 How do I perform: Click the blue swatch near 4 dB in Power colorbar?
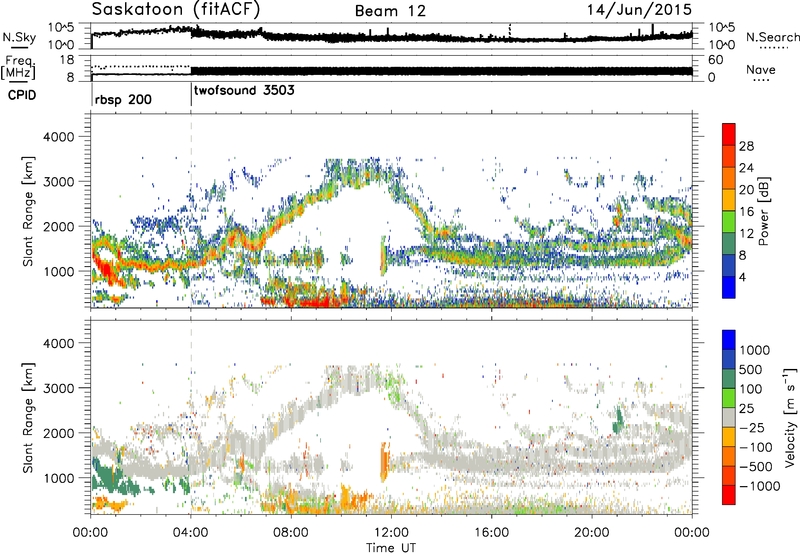pos(729,287)
